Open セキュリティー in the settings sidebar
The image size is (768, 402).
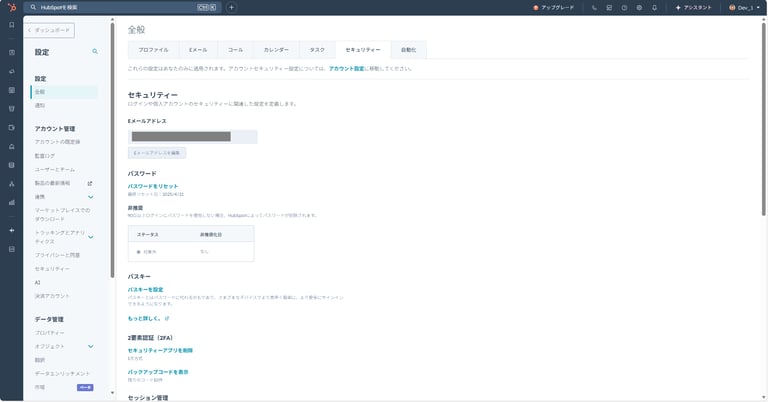tap(52, 269)
